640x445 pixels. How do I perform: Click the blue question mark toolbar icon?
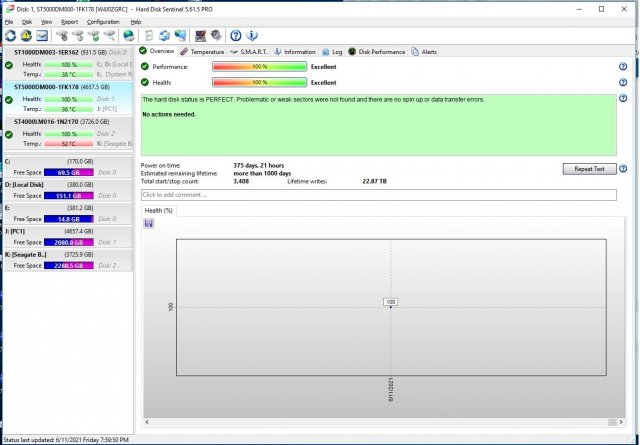235,35
